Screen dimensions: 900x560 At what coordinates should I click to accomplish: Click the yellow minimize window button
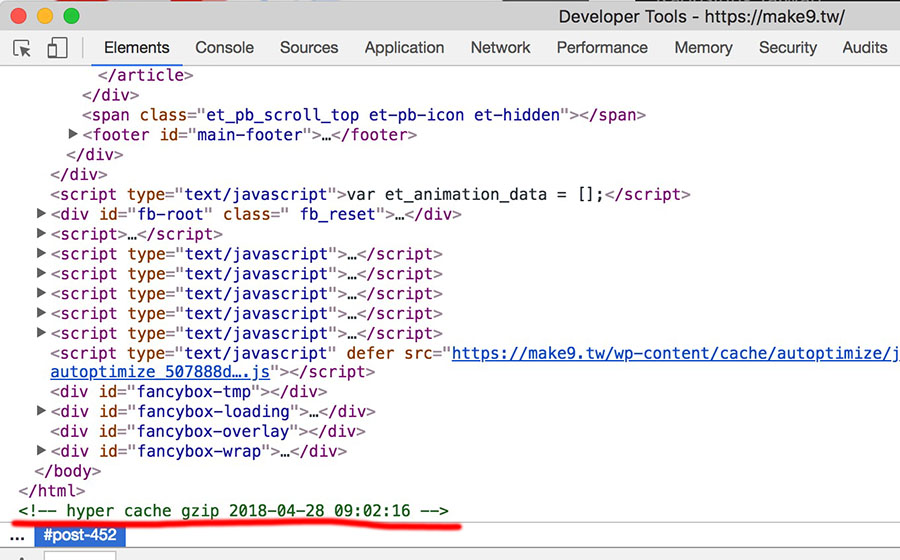[x=45, y=16]
